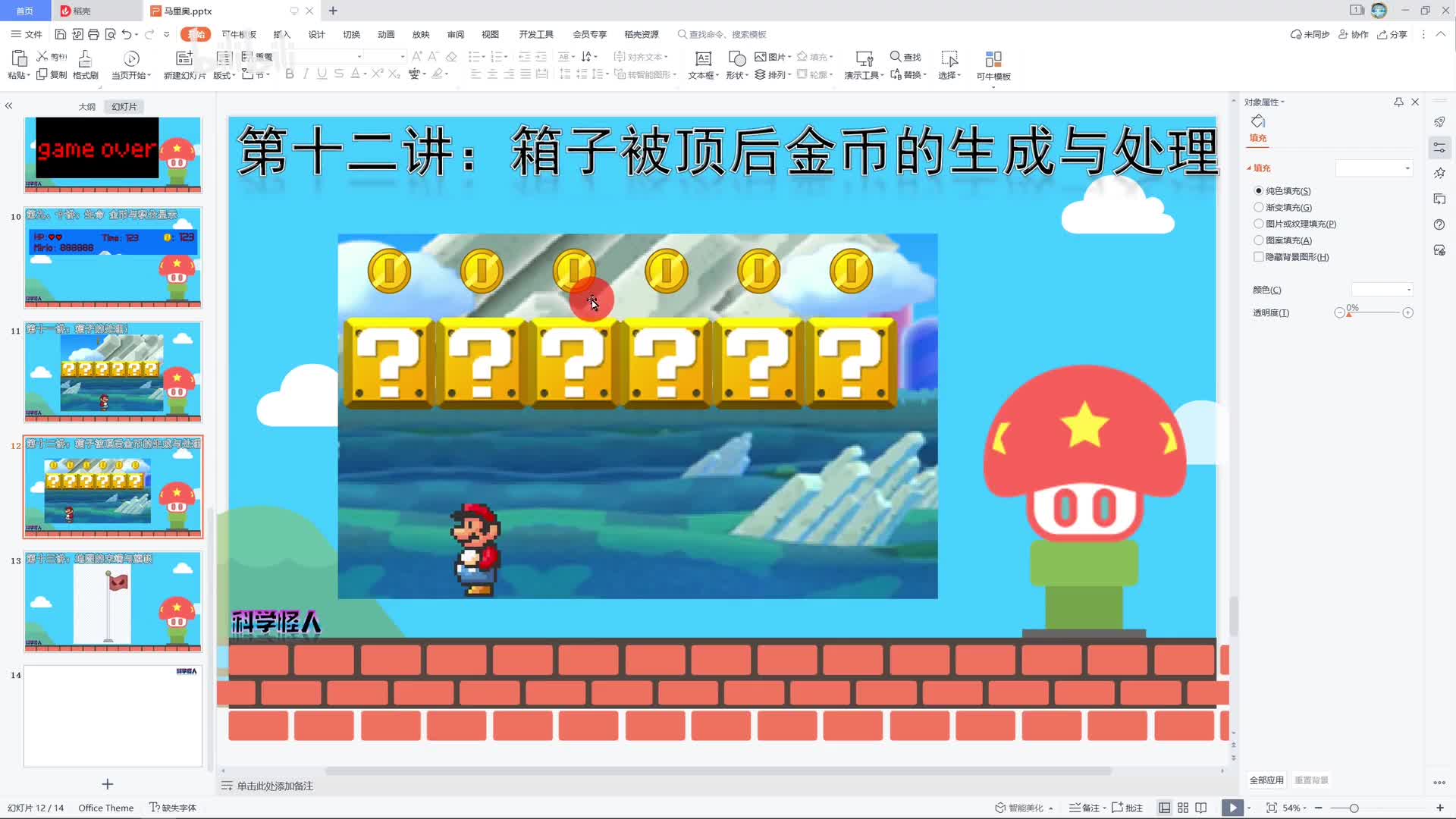Select slide 13 thumbnail with flag

[113, 601]
